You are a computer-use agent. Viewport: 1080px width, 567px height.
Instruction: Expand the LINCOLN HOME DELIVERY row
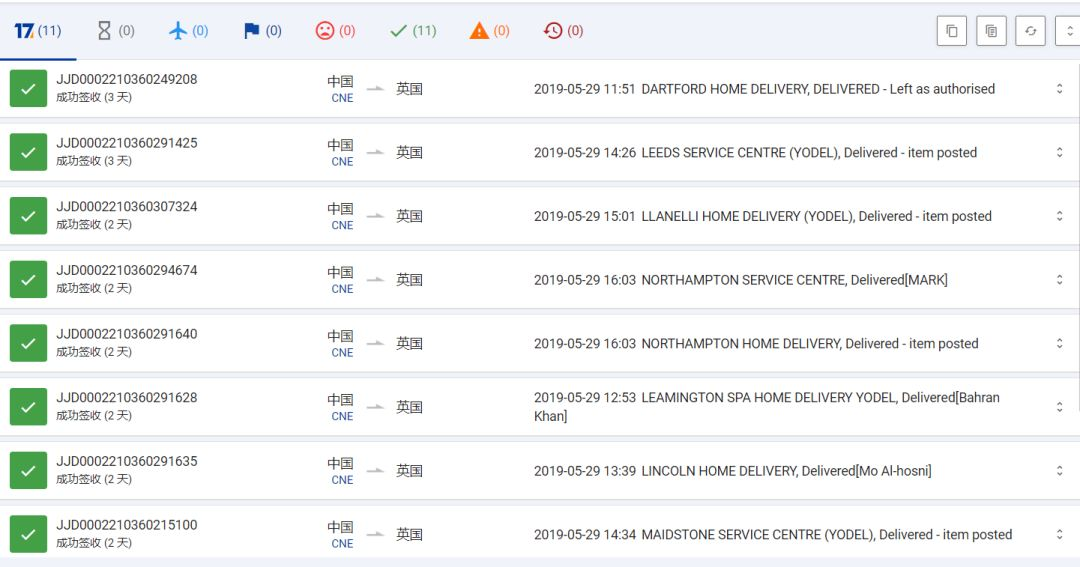click(x=1059, y=471)
